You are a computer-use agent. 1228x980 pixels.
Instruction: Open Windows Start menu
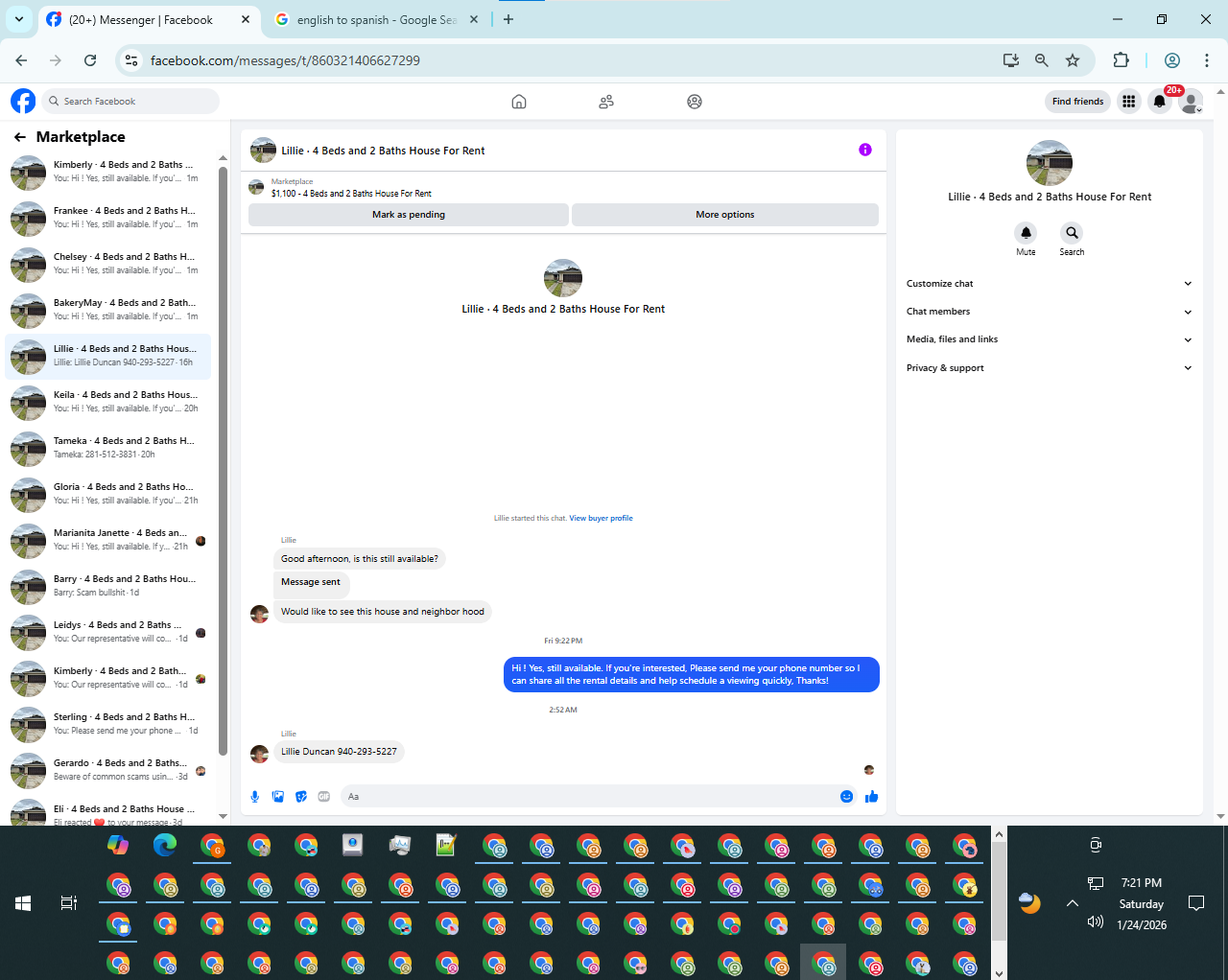[x=23, y=903]
